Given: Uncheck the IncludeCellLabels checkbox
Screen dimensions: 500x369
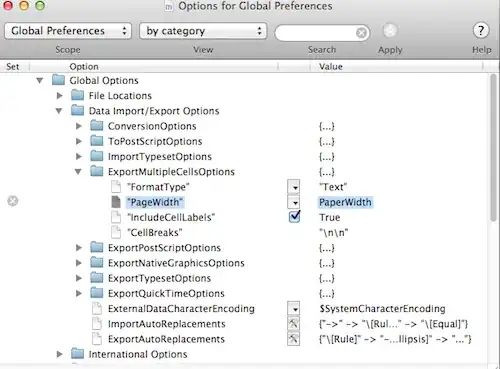Looking at the screenshot, I should [294, 217].
